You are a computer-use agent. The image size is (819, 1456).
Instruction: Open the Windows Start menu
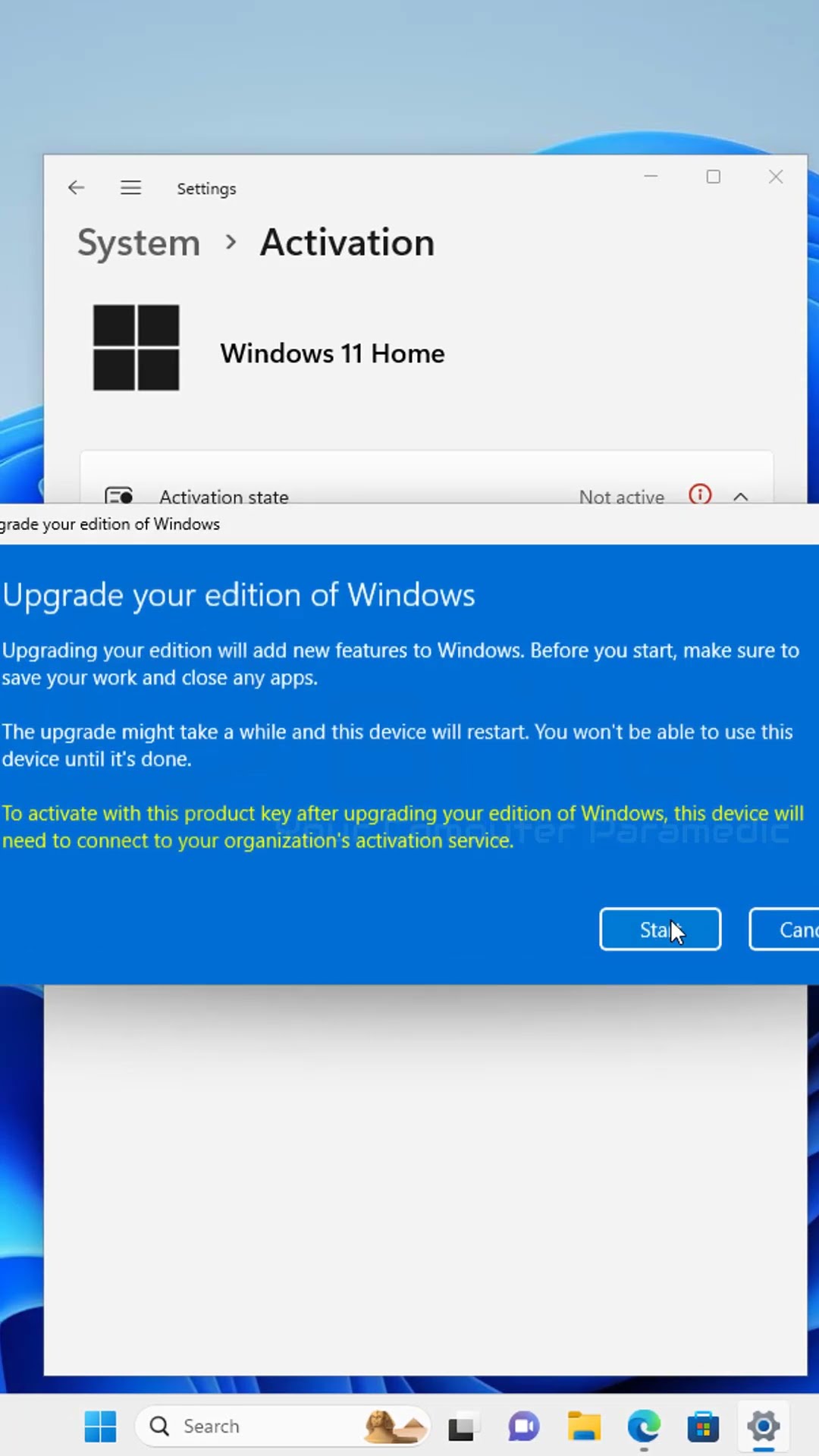pyautogui.click(x=100, y=1426)
